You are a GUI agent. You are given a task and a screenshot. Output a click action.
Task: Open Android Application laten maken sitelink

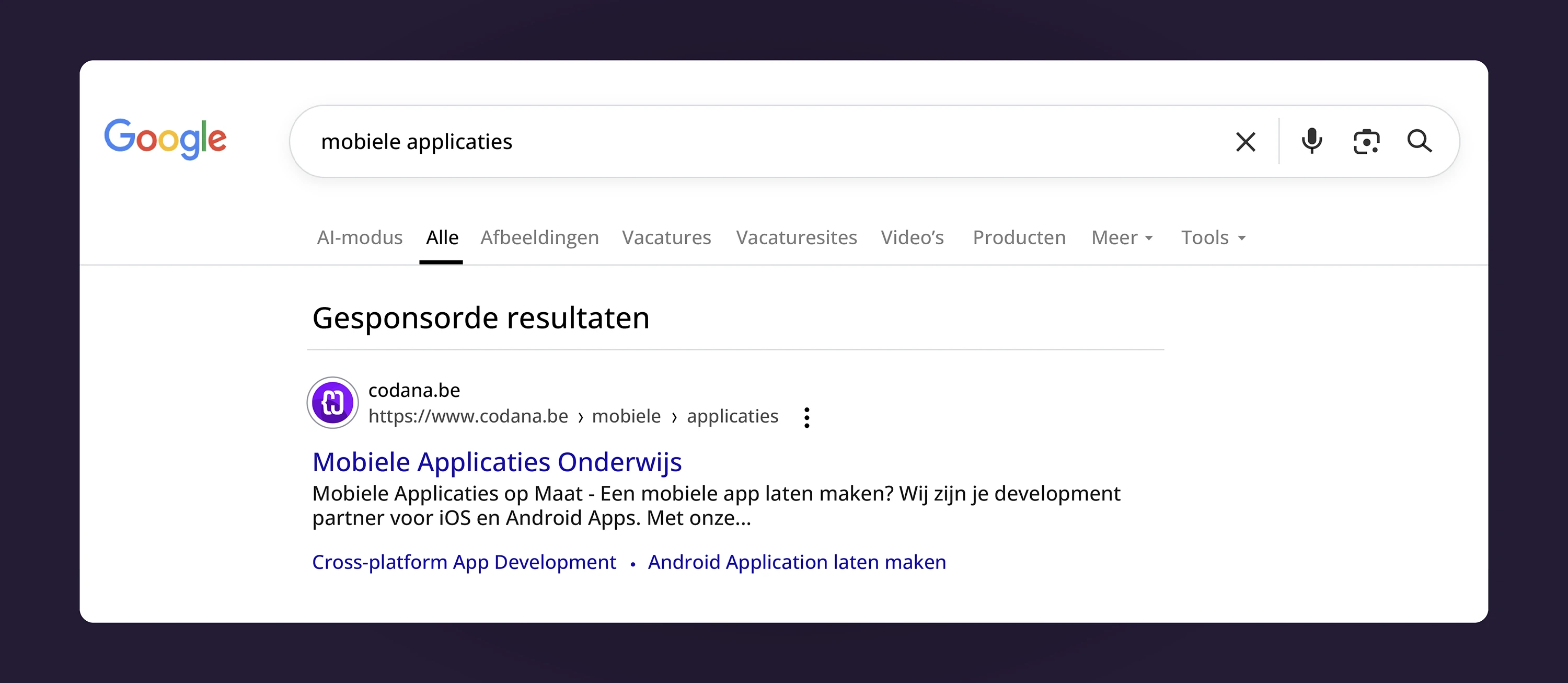797,562
